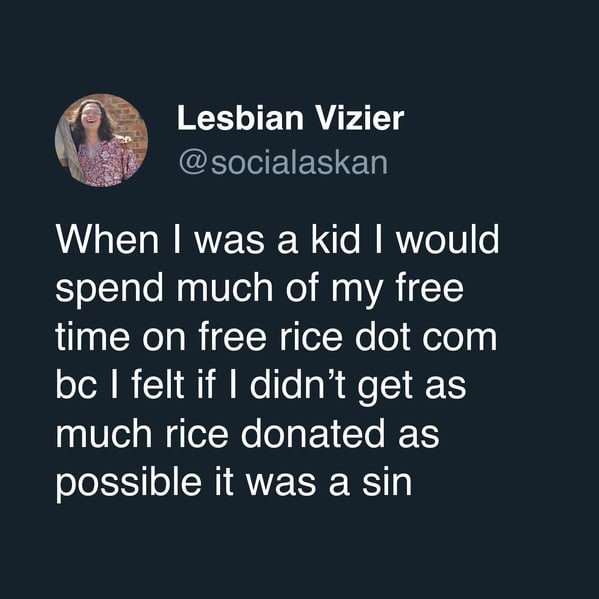Click the word 'sin' ending the tweet
The height and width of the screenshot is (599, 599).
point(387,481)
